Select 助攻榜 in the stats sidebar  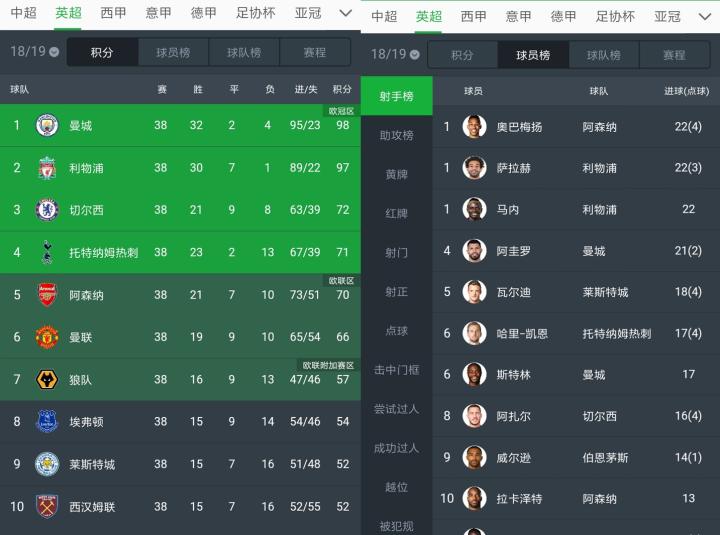click(396, 135)
